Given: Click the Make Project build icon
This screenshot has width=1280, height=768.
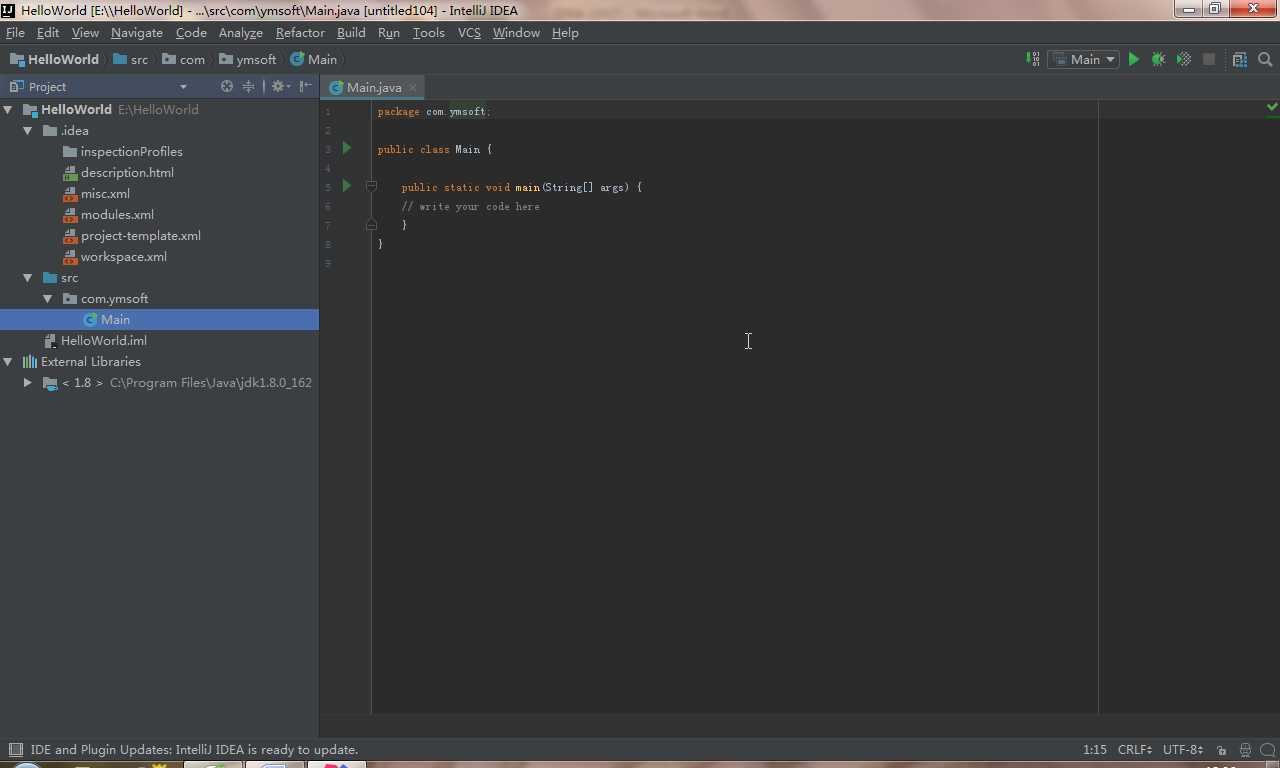Looking at the screenshot, I should coord(1033,59).
